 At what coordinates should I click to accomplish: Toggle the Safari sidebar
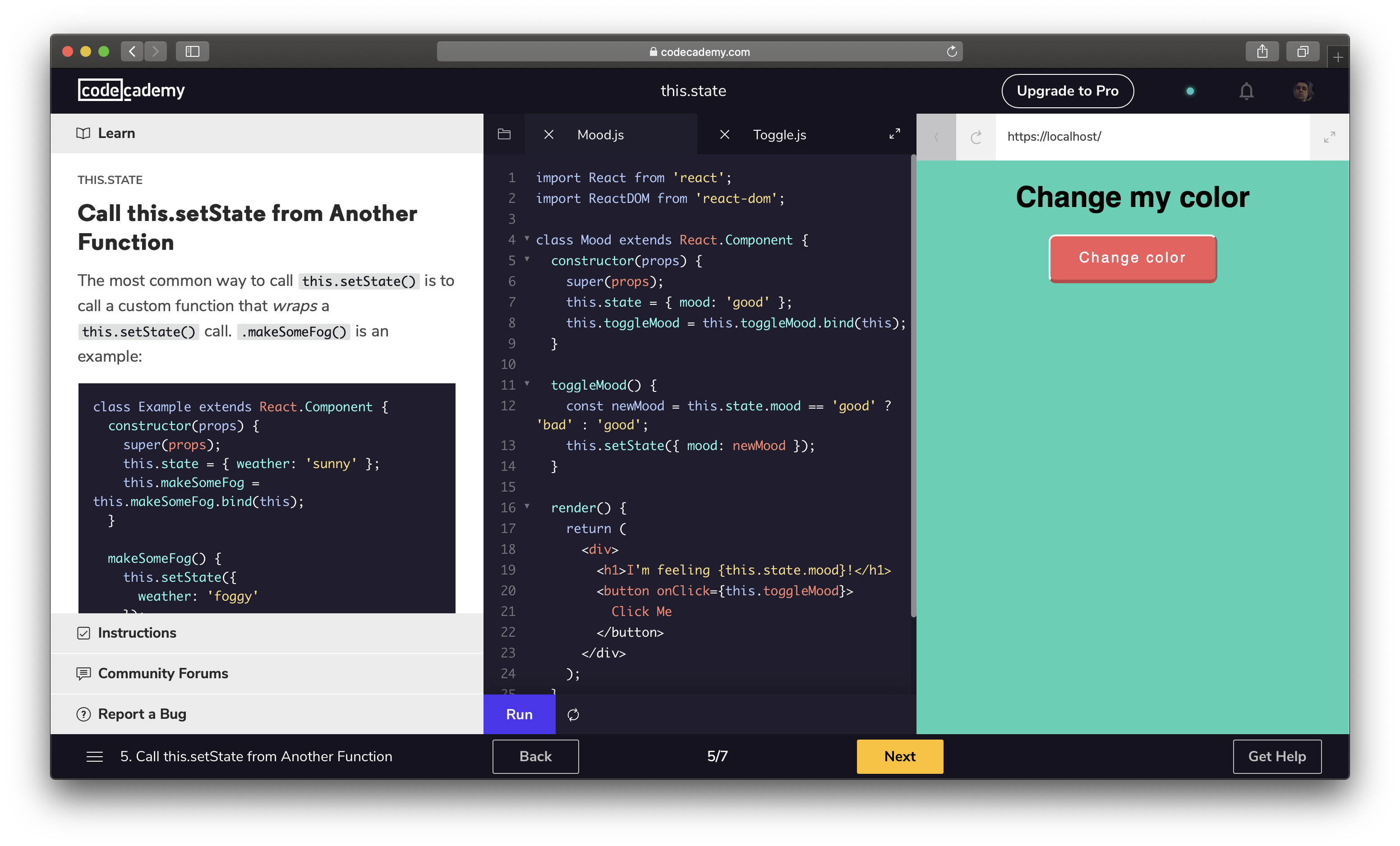pyautogui.click(x=193, y=52)
